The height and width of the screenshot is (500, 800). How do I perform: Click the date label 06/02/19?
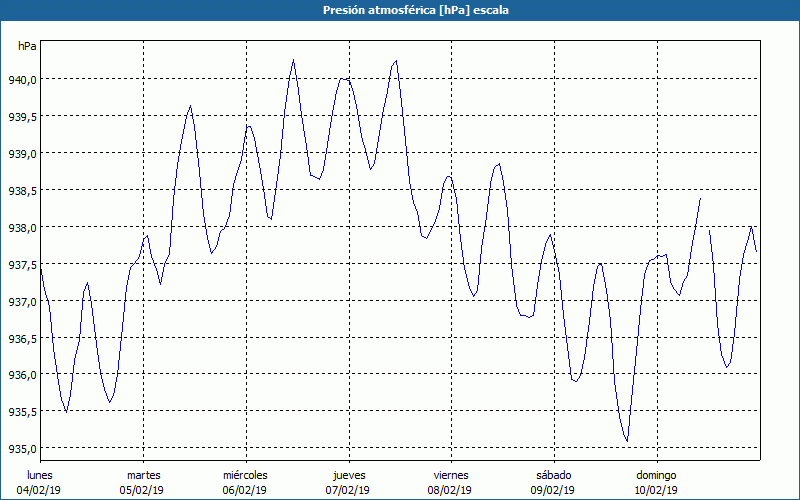tap(244, 490)
